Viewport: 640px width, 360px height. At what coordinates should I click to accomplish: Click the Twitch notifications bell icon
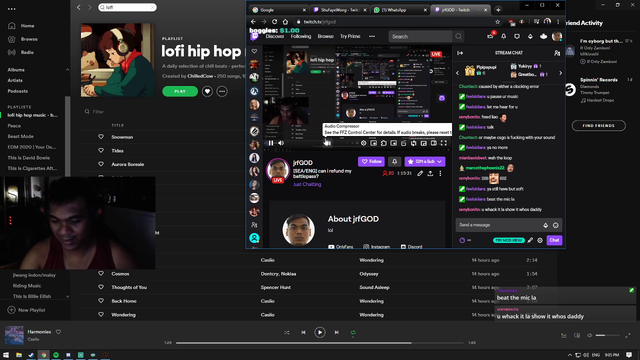tap(504, 36)
